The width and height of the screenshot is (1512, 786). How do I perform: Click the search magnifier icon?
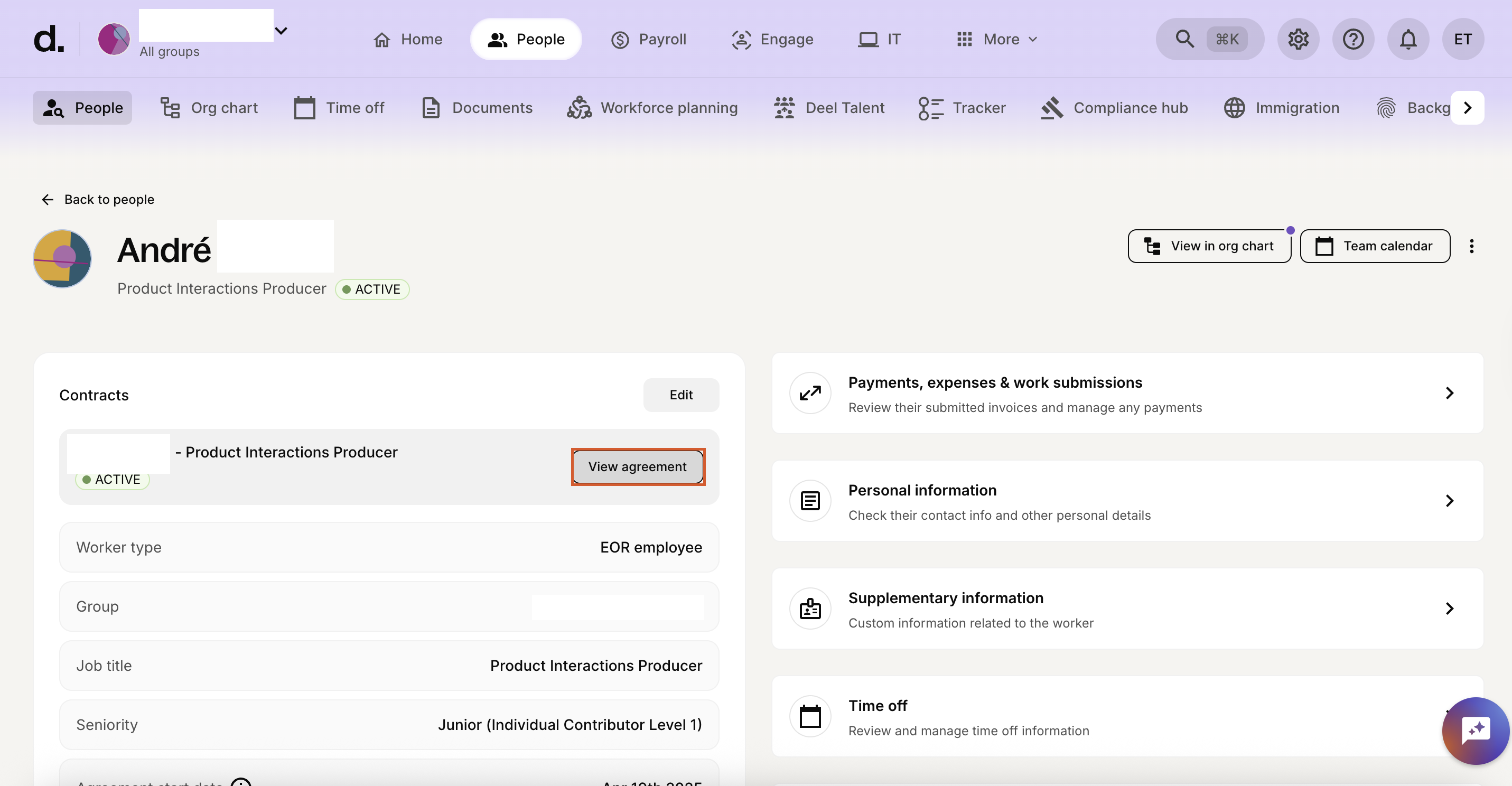point(1184,39)
